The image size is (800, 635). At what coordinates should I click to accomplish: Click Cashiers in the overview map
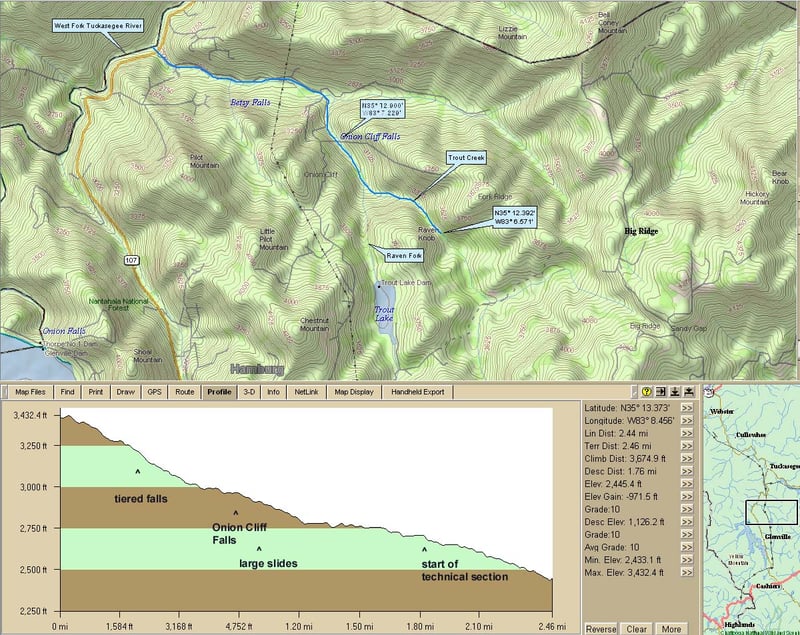[768, 586]
